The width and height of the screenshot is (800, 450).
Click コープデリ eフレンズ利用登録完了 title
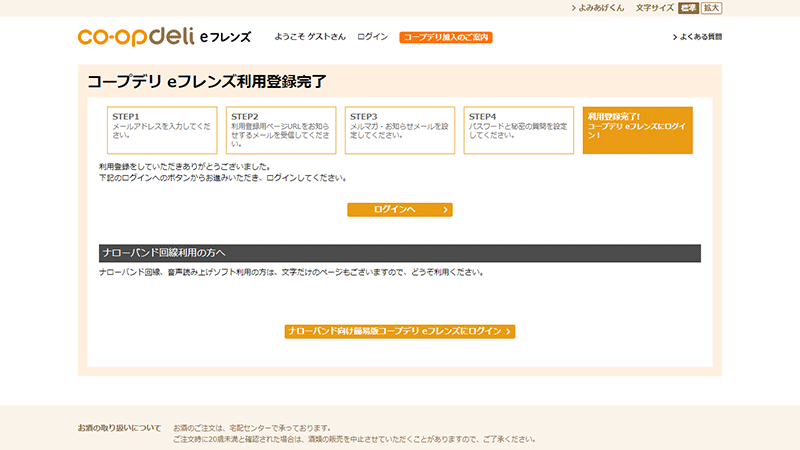[207, 82]
